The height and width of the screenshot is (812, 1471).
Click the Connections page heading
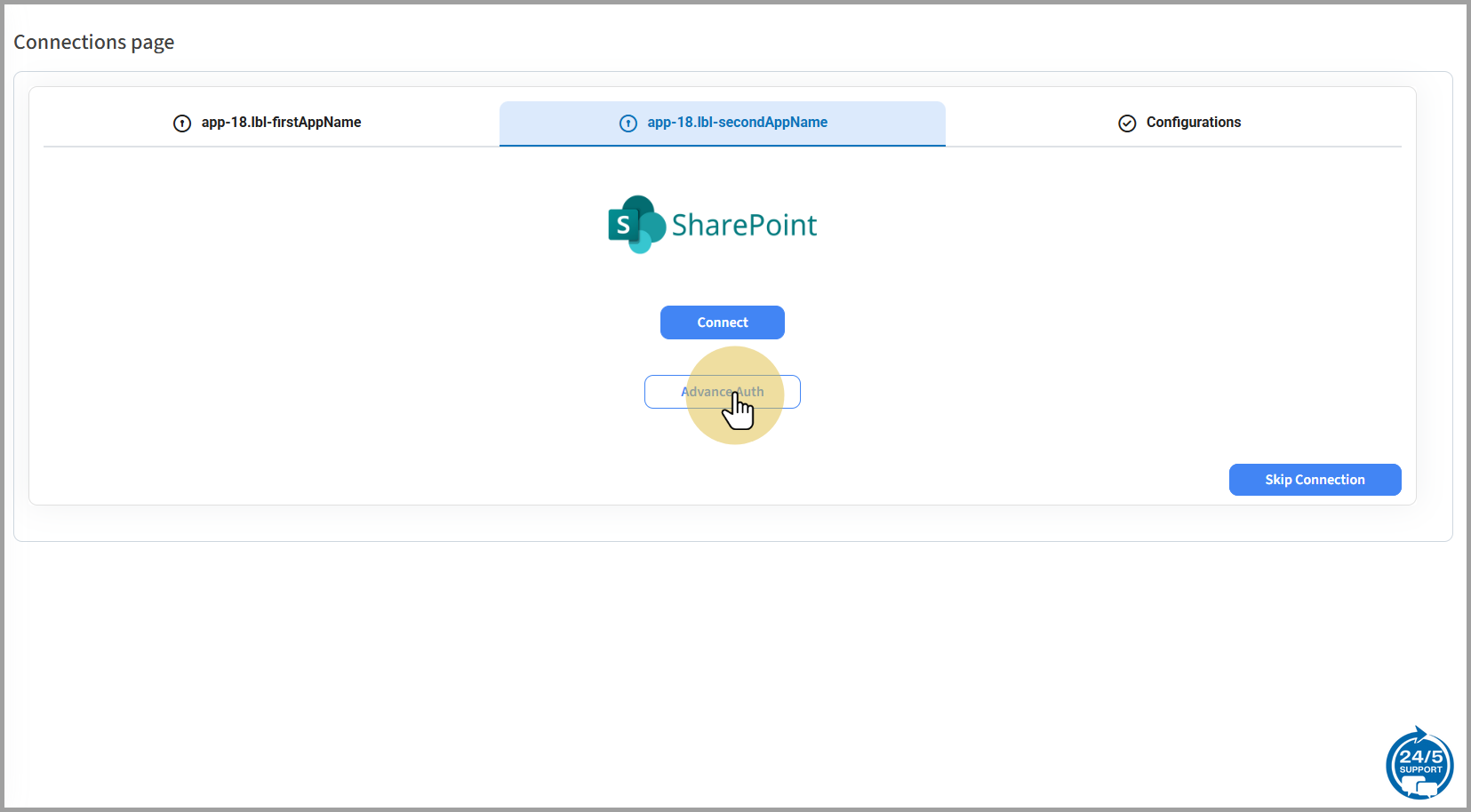(94, 42)
